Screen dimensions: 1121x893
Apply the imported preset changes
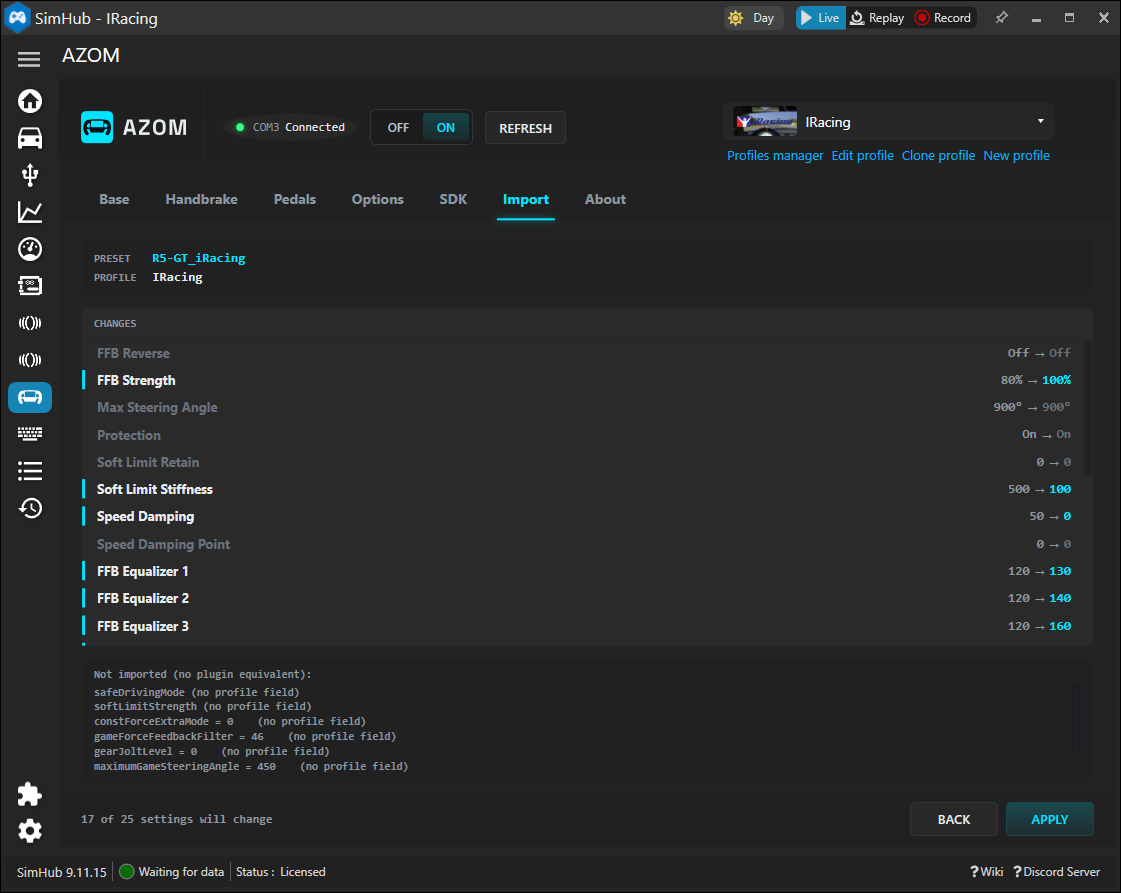pos(1050,819)
